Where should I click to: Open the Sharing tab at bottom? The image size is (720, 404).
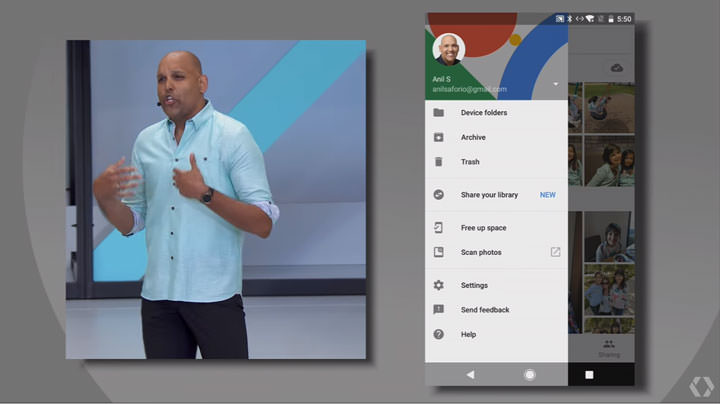coord(609,348)
